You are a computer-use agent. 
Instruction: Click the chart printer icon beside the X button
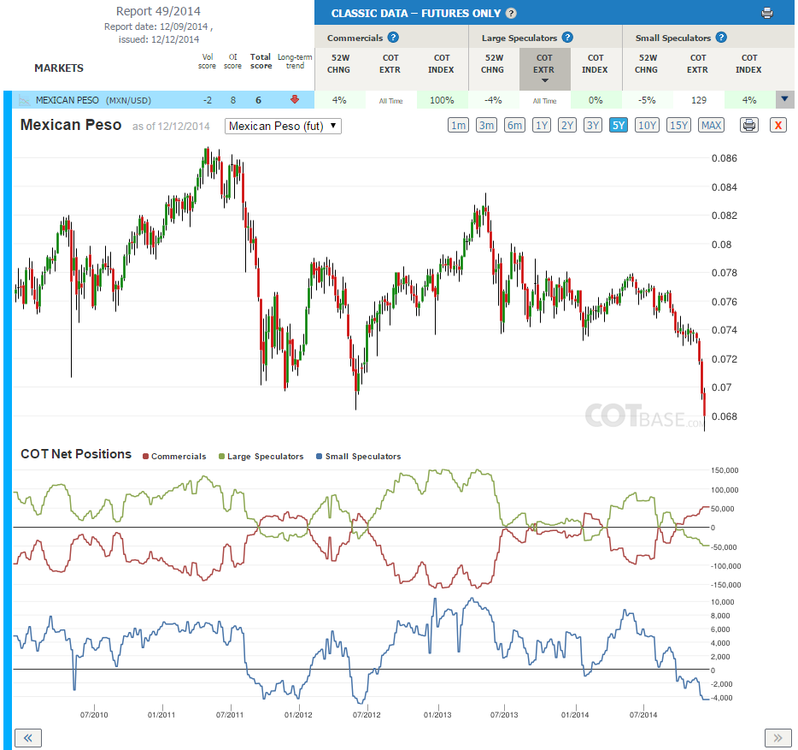[x=749, y=125]
